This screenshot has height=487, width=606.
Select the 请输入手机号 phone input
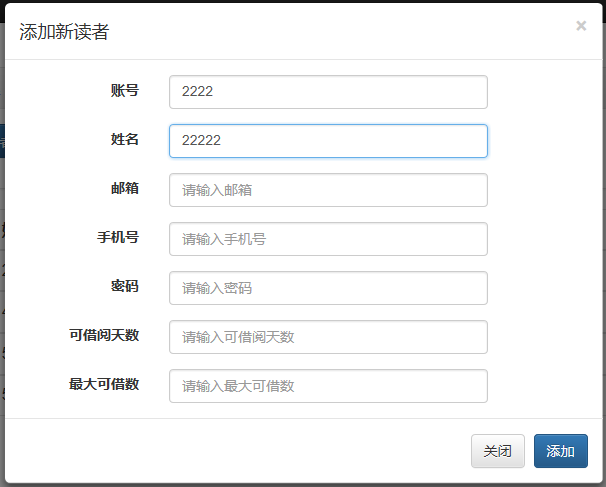click(x=328, y=239)
